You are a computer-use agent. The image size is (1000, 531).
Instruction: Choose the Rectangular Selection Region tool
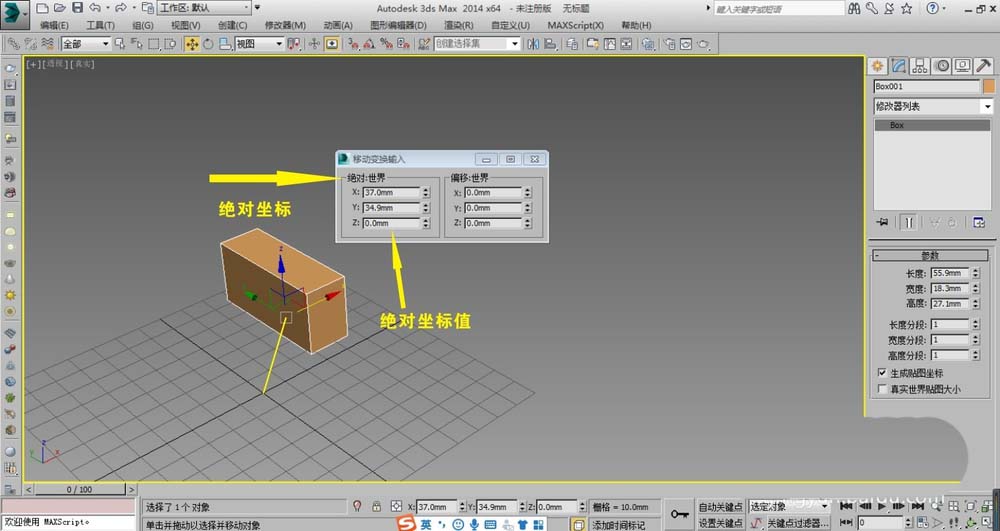[x=154, y=44]
